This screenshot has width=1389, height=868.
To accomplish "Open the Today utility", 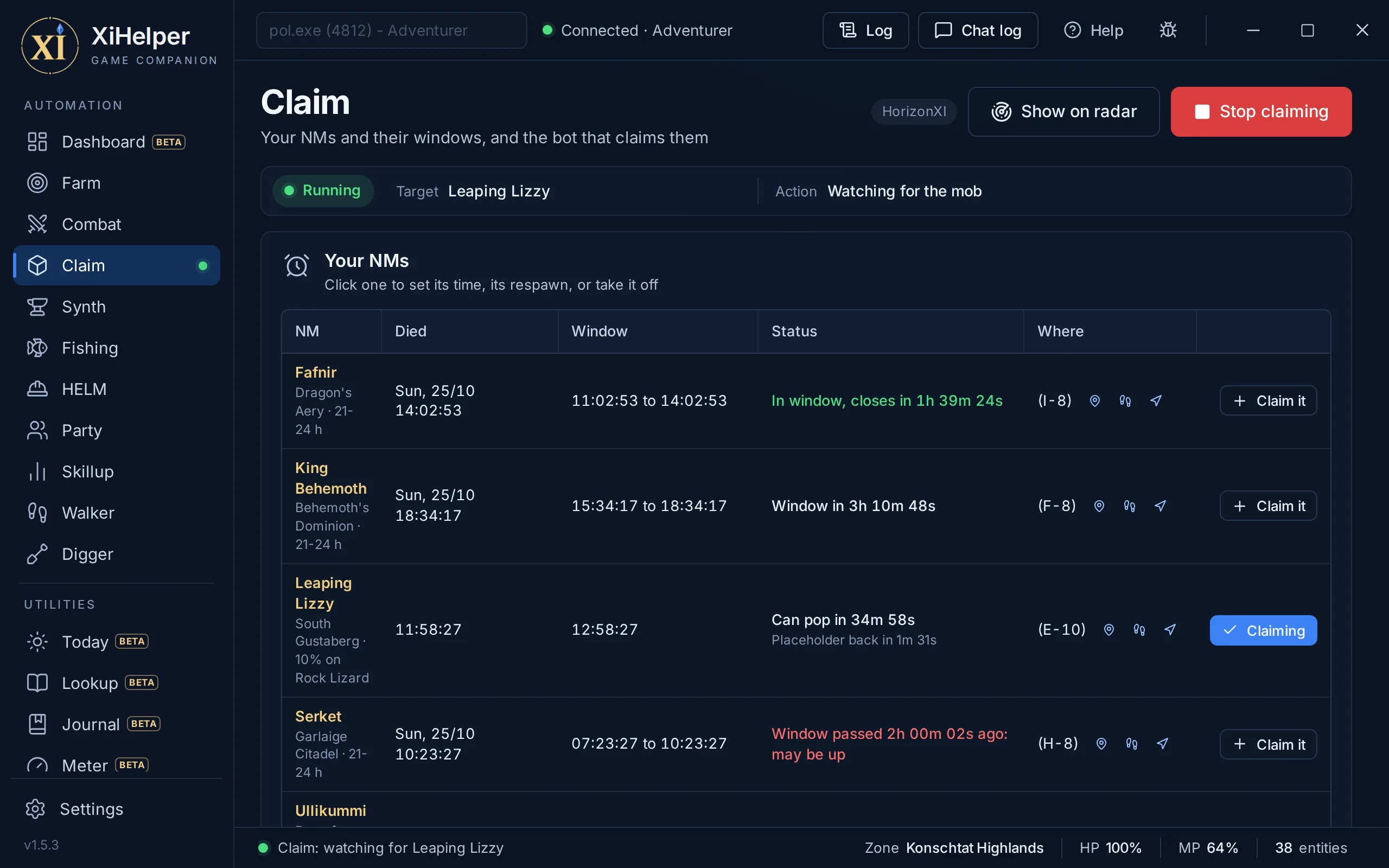I will point(117,641).
